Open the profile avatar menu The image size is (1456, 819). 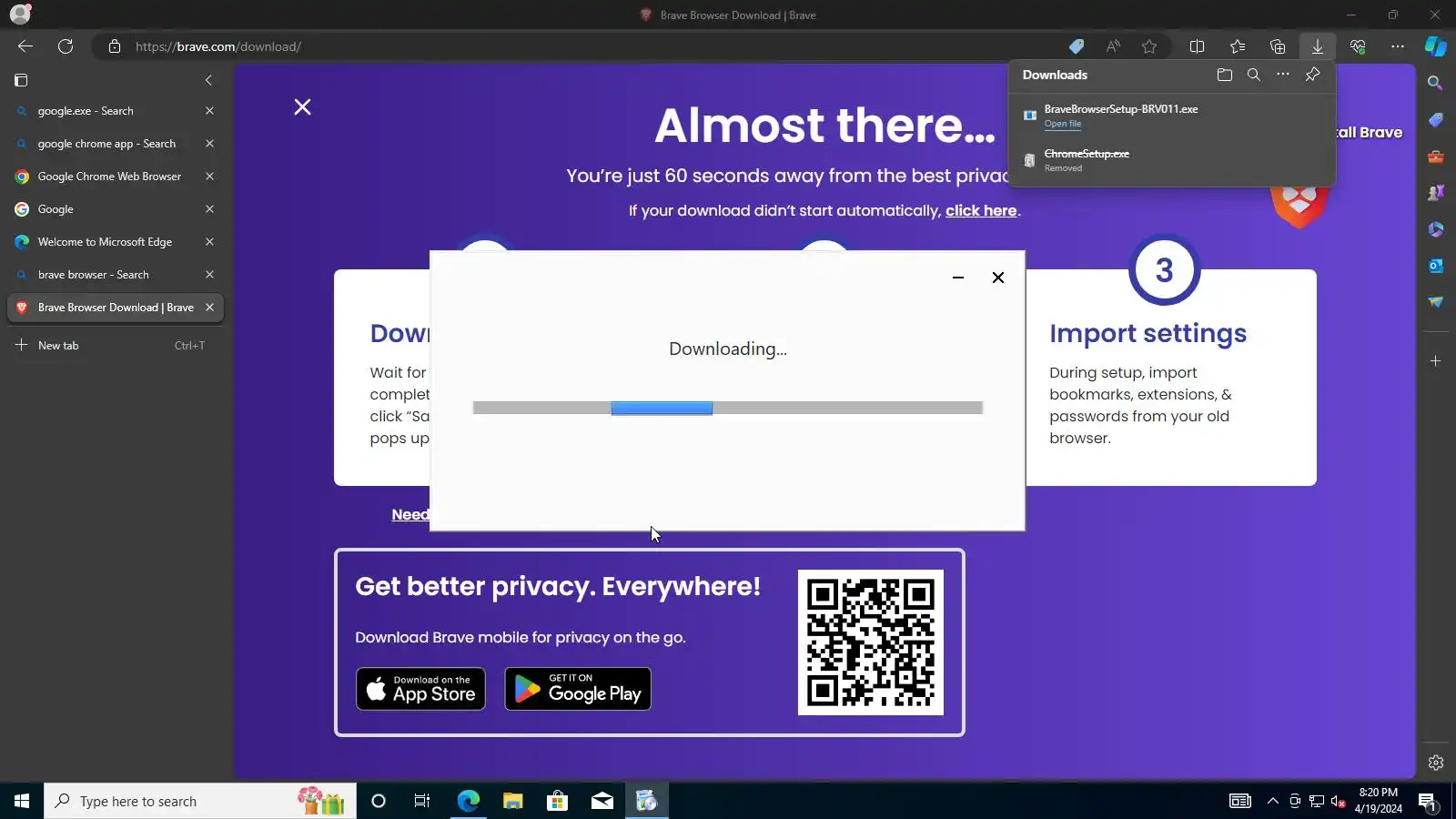click(x=20, y=15)
